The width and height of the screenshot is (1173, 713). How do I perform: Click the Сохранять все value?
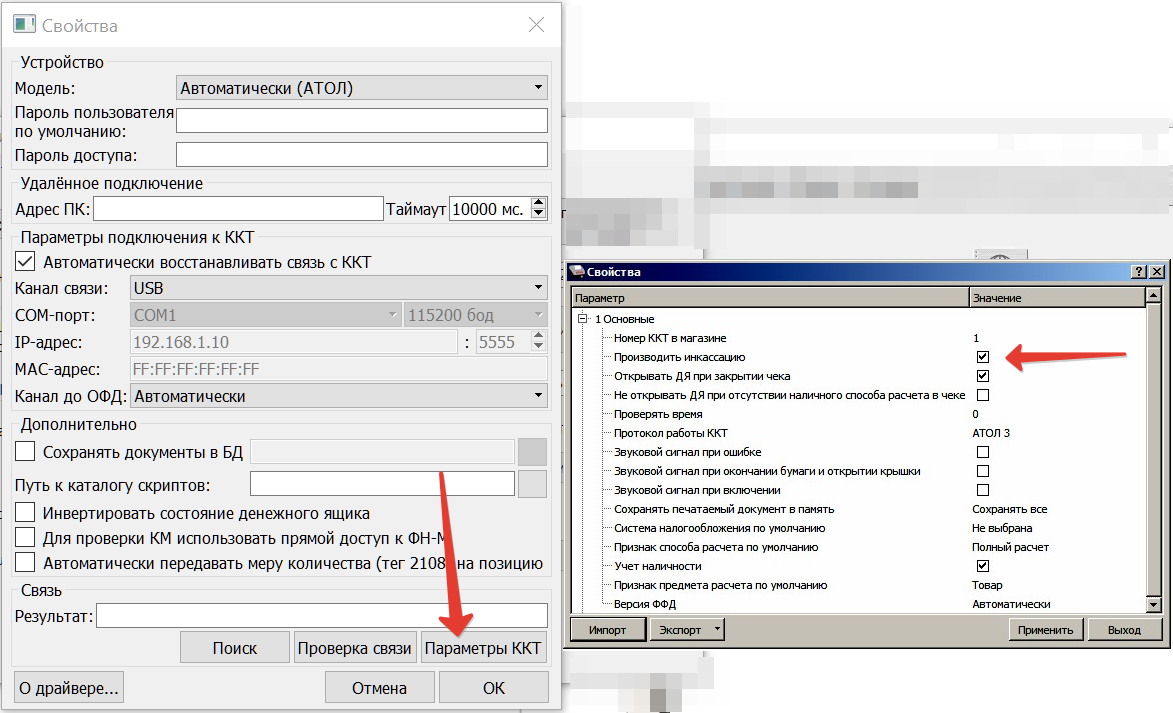tap(1010, 509)
